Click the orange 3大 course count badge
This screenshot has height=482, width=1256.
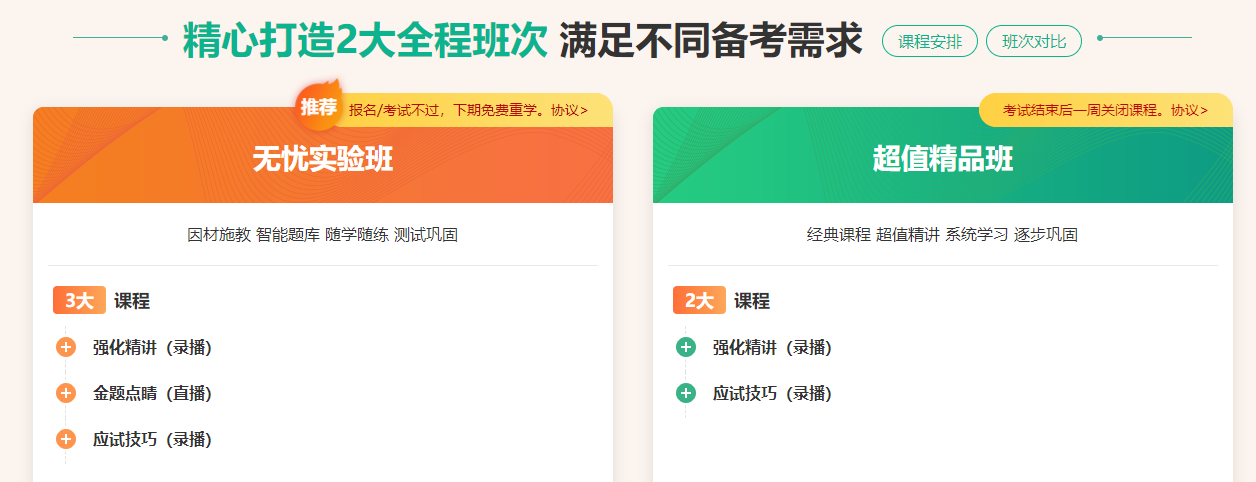79,301
